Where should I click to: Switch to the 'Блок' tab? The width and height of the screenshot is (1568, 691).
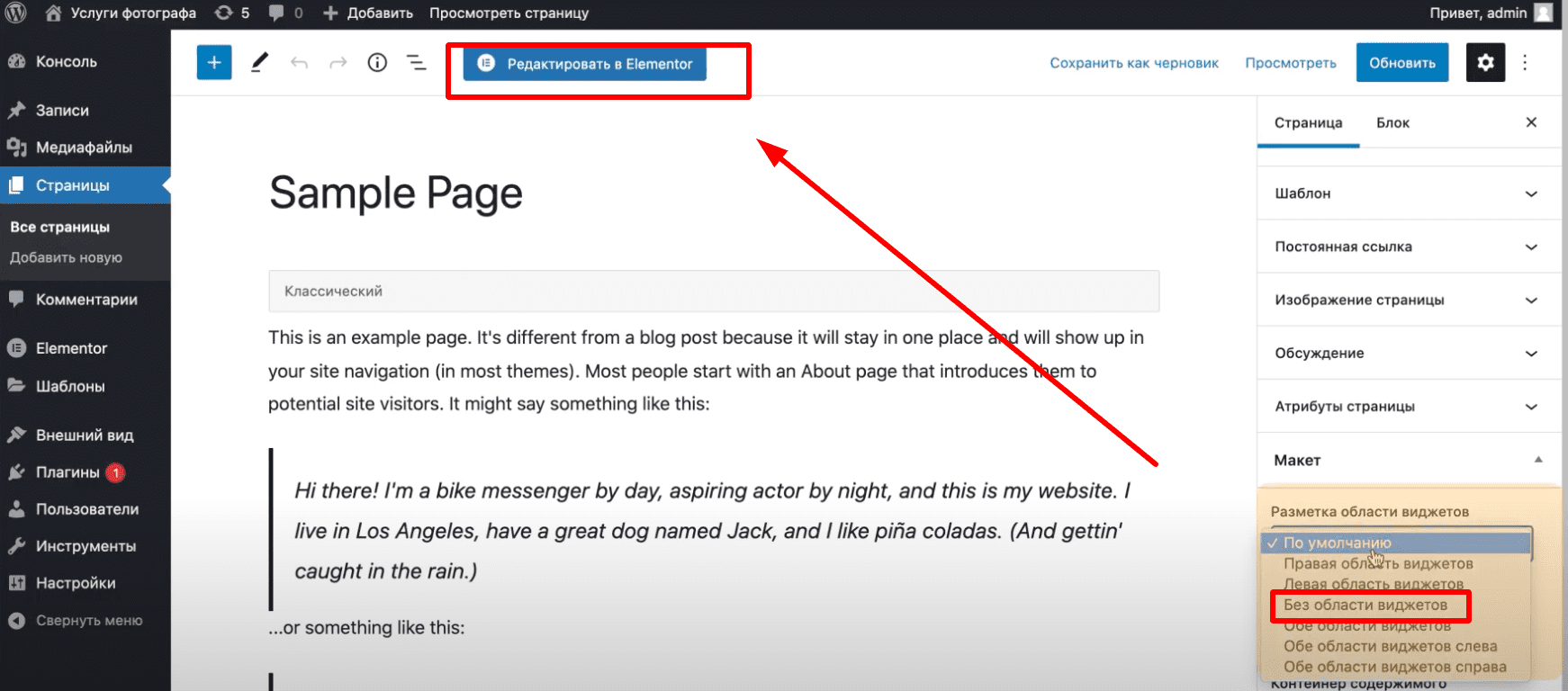point(1392,122)
